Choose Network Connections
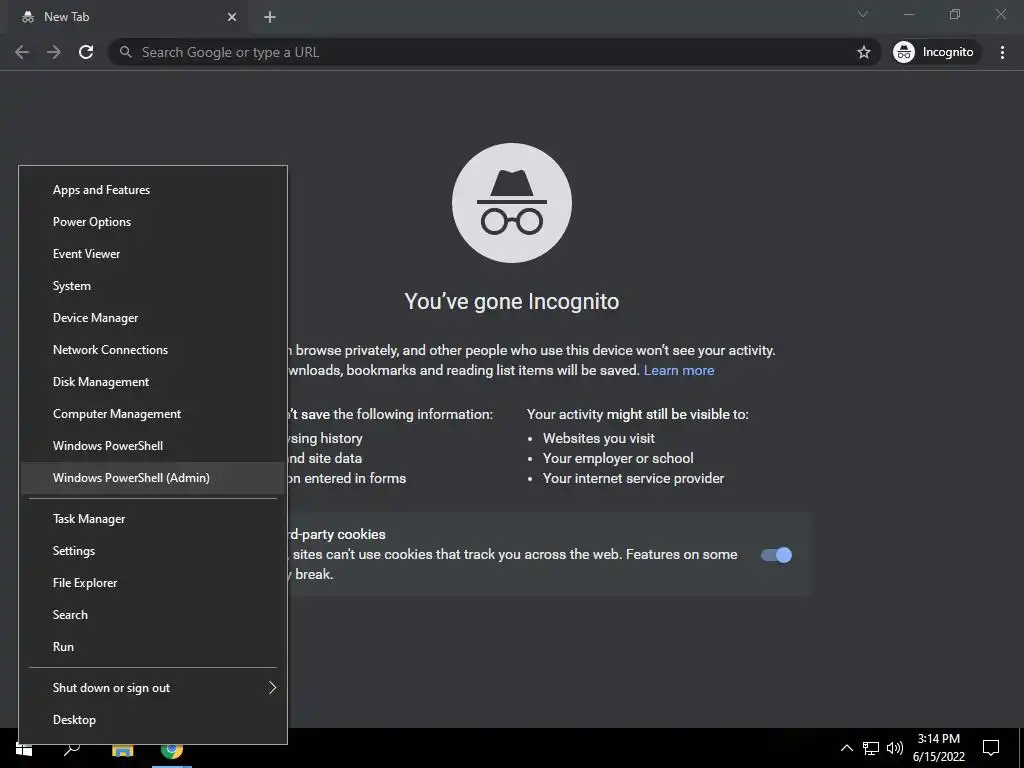The image size is (1024, 768). click(x=153, y=350)
